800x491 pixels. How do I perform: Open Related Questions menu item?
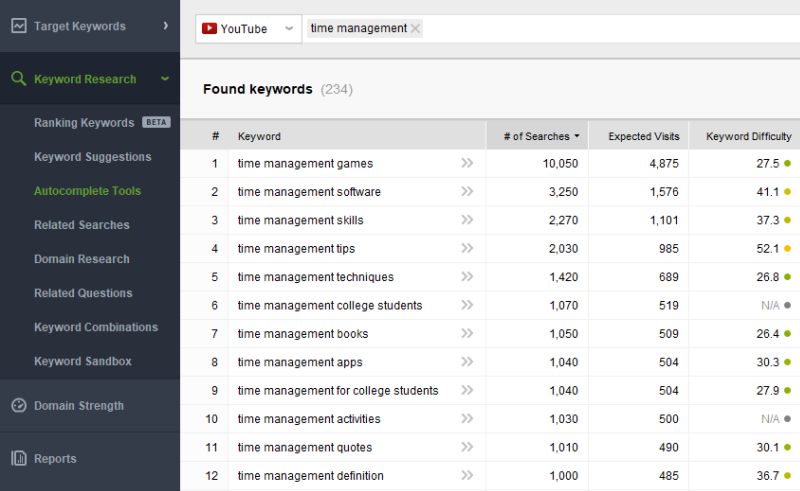(x=83, y=293)
